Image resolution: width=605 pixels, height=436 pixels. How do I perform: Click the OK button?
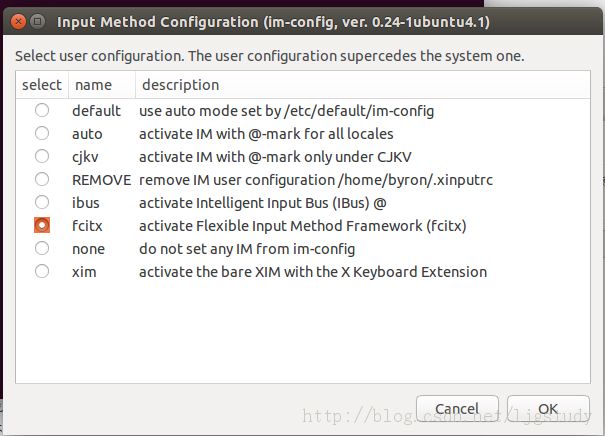click(548, 409)
